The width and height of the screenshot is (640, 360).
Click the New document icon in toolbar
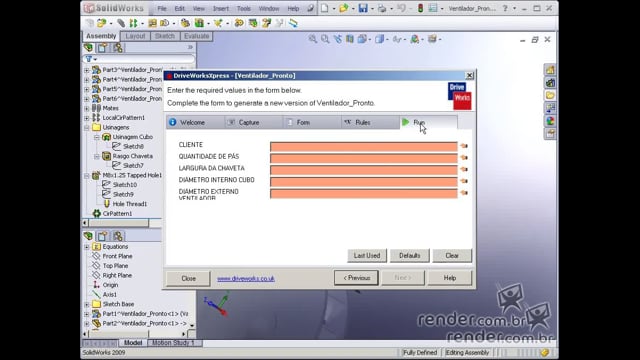324,8
